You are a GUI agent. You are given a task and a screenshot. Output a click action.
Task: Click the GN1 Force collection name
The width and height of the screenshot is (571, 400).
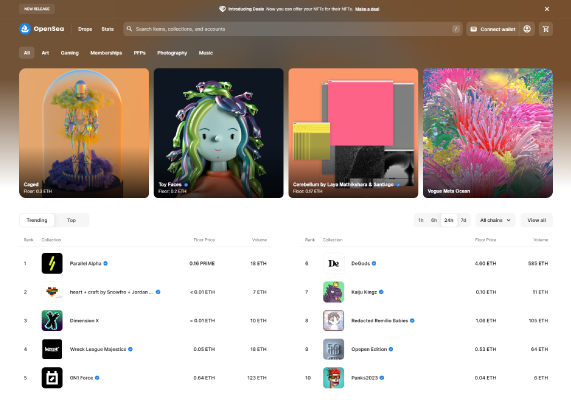81,378
